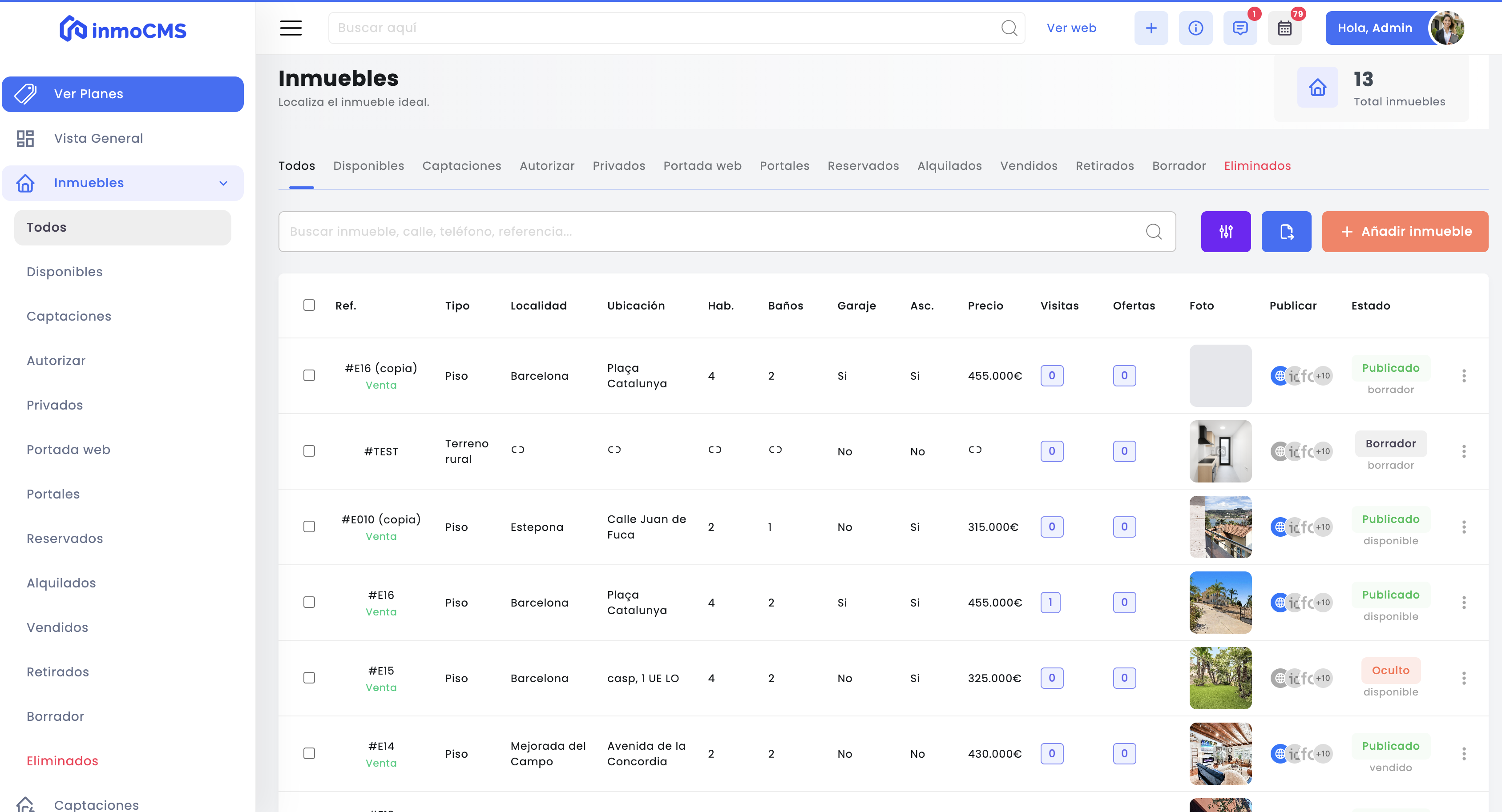Click the Borrador status for #TEST
This screenshot has height=812, width=1502.
(1391, 444)
